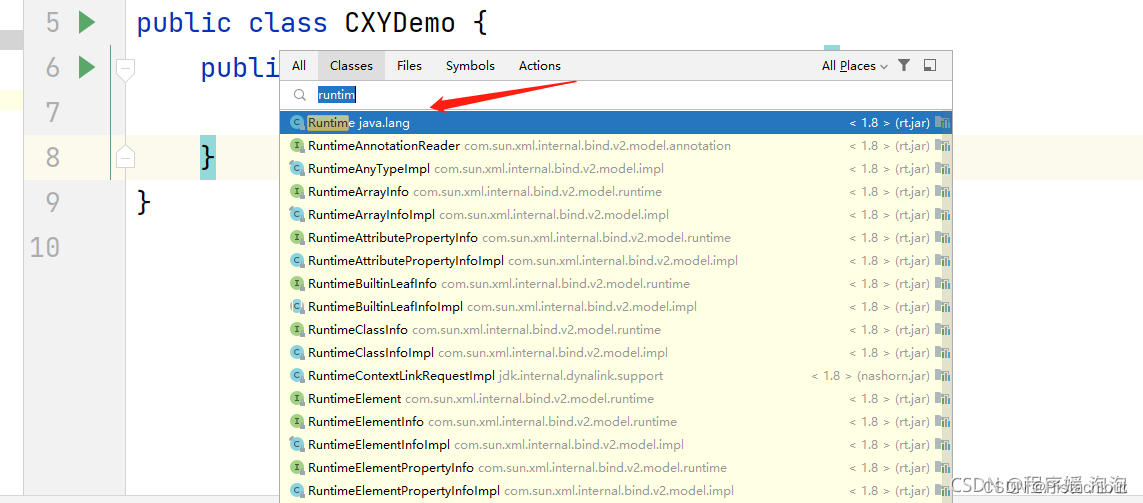Select RuntimeElementInfoImpl result row
The image size is (1143, 503).
pos(616,445)
